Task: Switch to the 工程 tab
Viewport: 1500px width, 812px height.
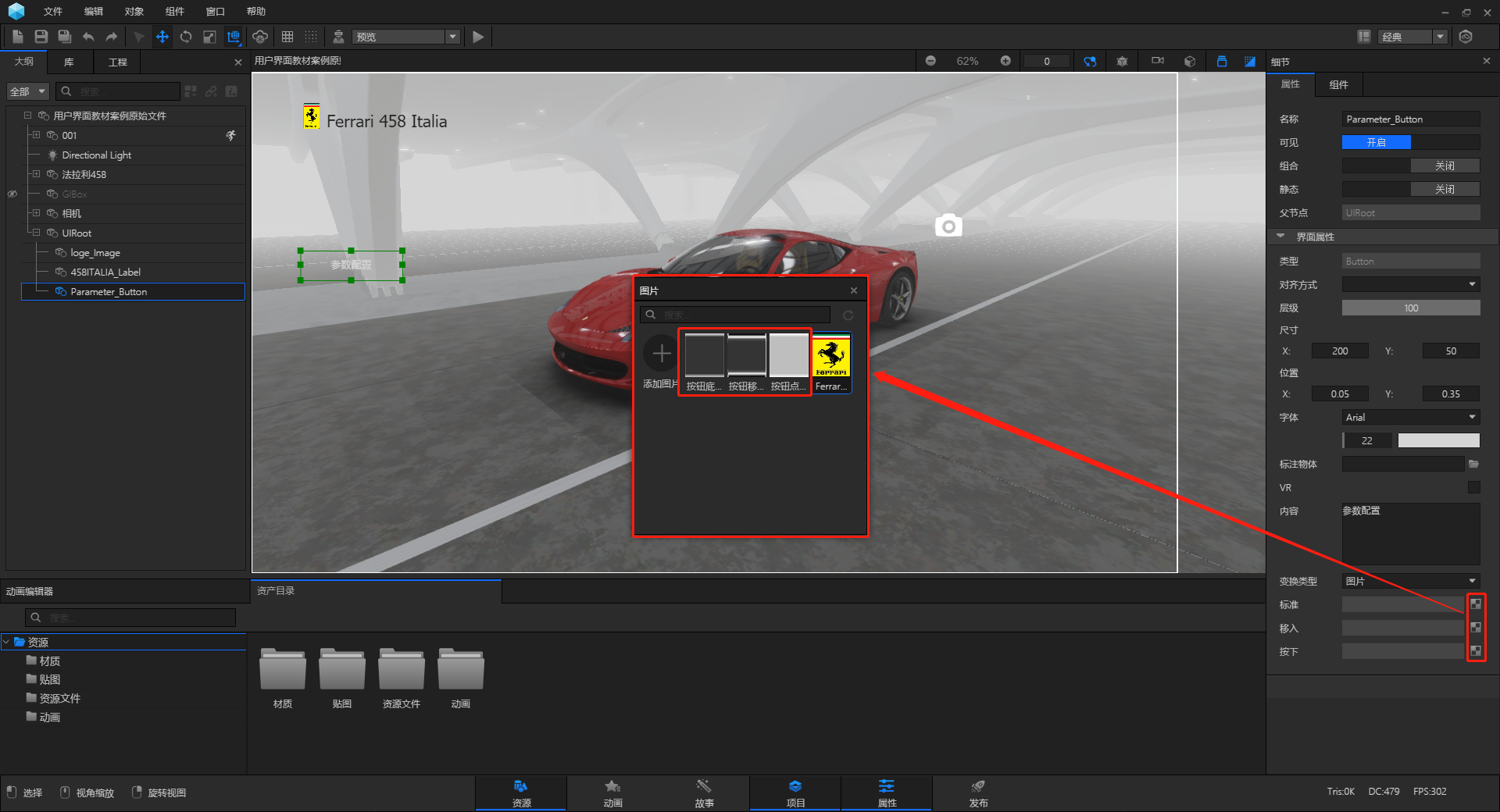Action: click(117, 62)
